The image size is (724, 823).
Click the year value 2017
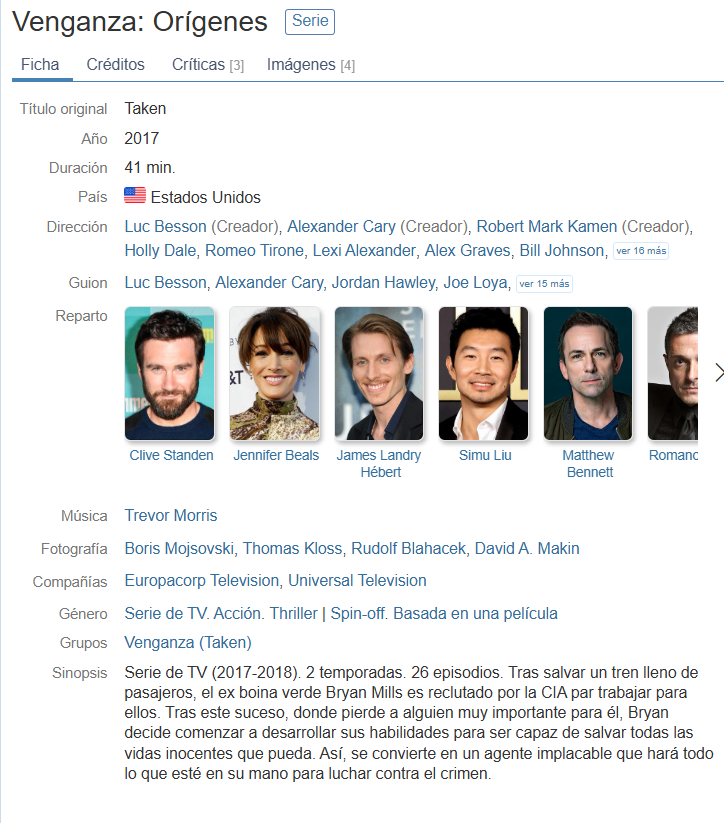coord(142,138)
